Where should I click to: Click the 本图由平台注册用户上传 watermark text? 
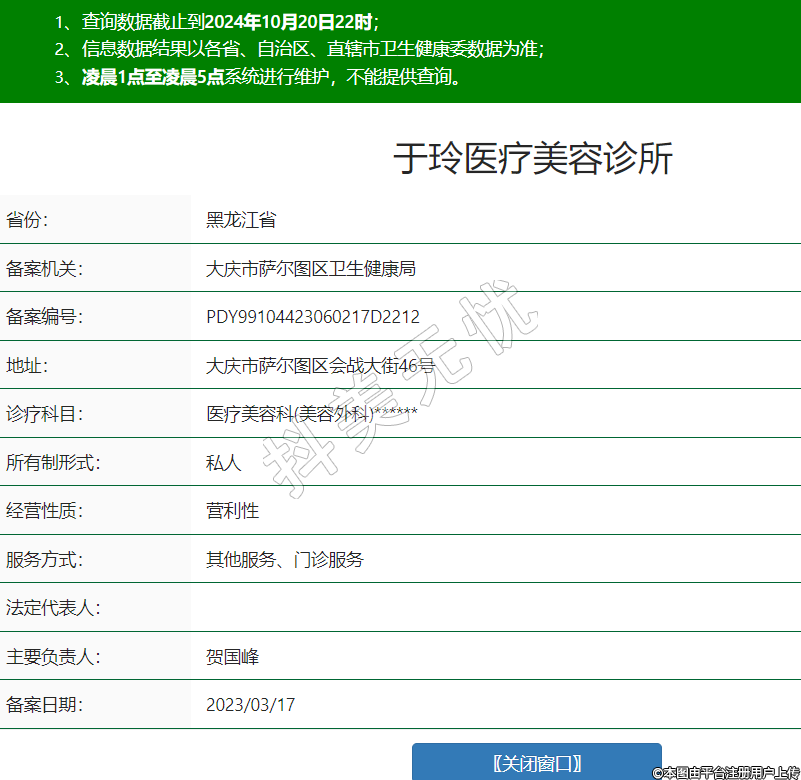click(725, 772)
